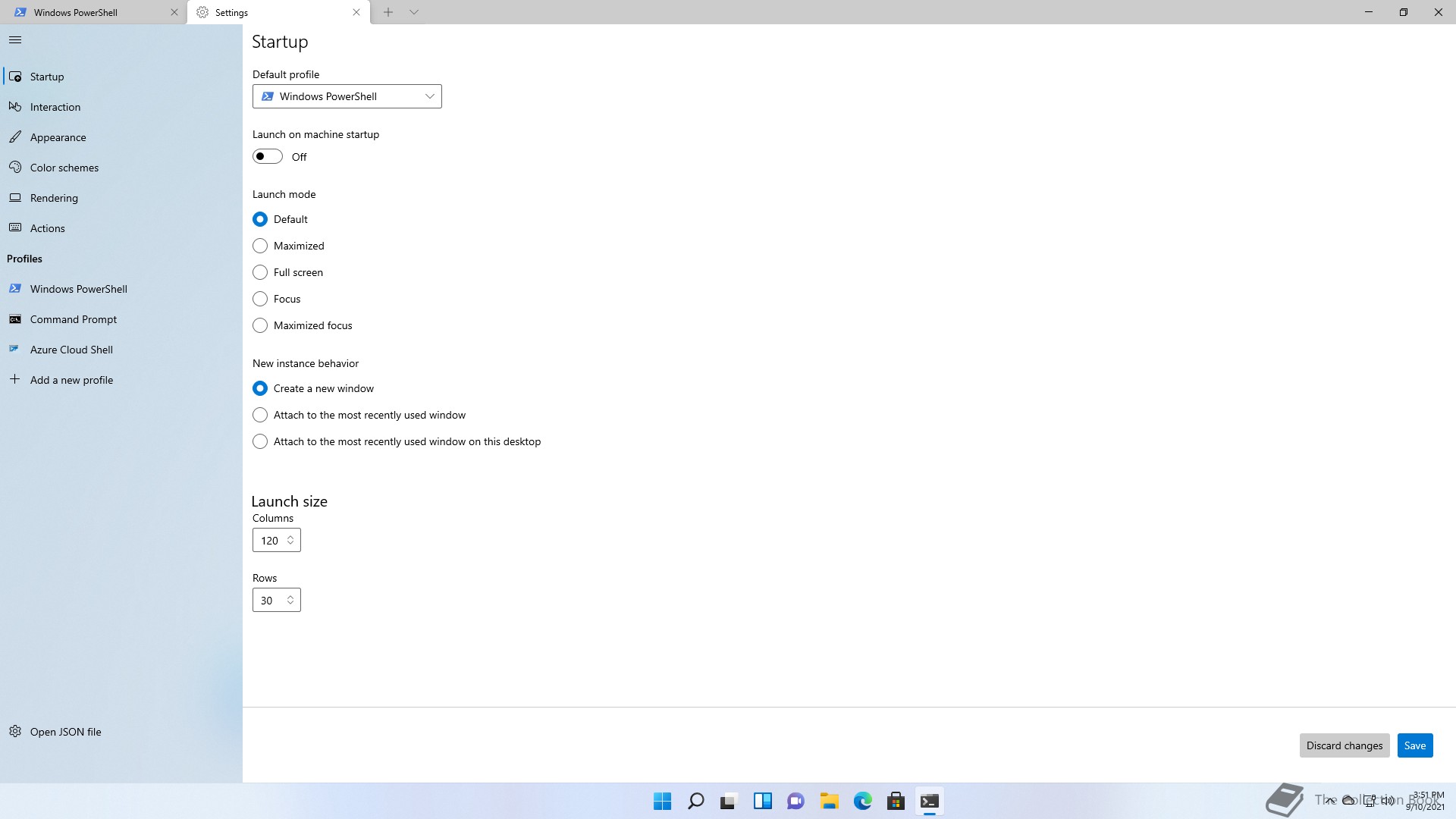Select Focus launch mode

pyautogui.click(x=260, y=299)
